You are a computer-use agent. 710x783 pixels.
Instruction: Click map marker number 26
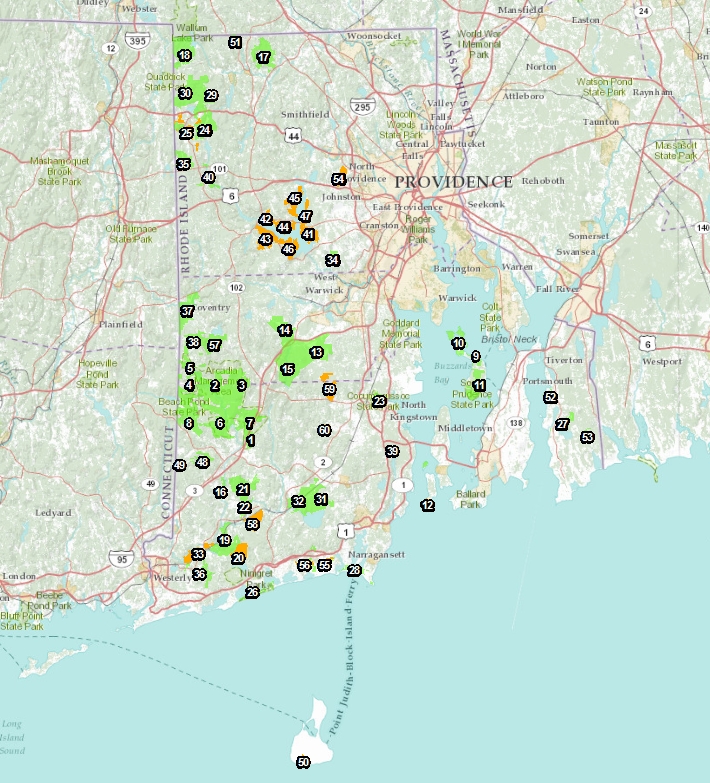(x=252, y=593)
